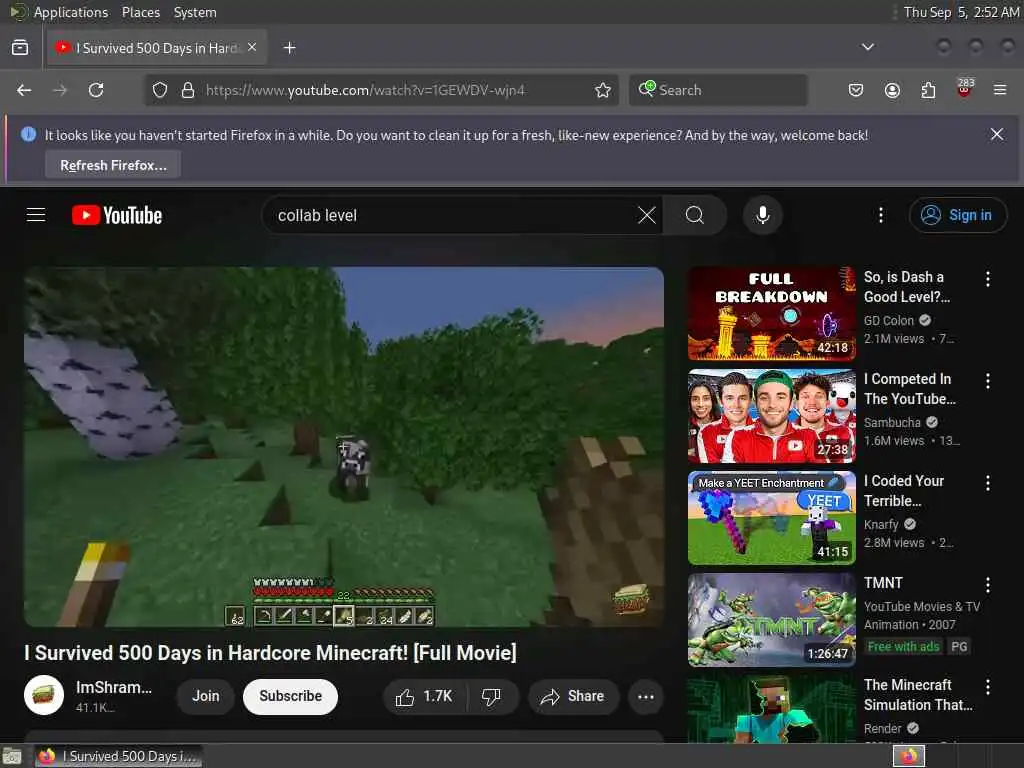
Task: Open Knarfy channel name
Action: pos(881,524)
